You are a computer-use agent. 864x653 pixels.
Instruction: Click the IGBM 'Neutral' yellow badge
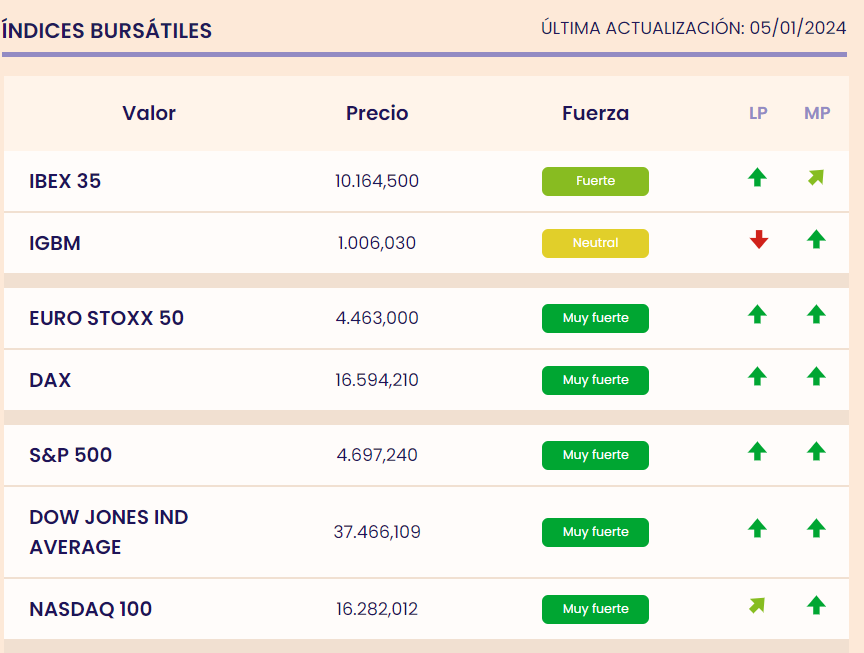tap(595, 243)
